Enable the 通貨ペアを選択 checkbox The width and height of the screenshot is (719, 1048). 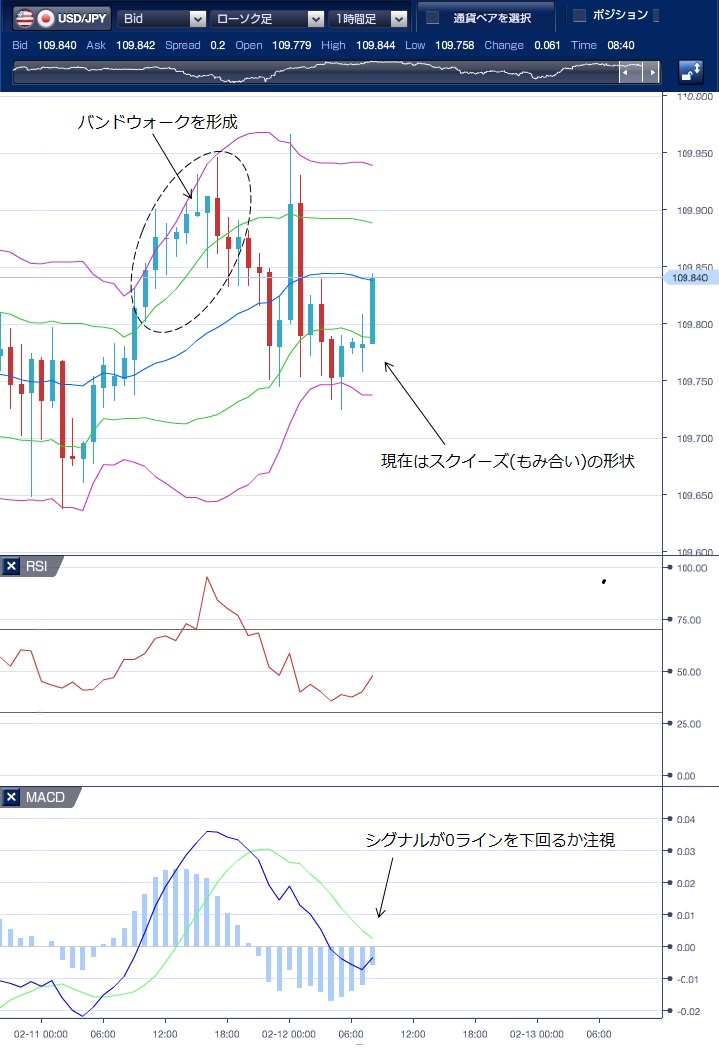tap(433, 18)
